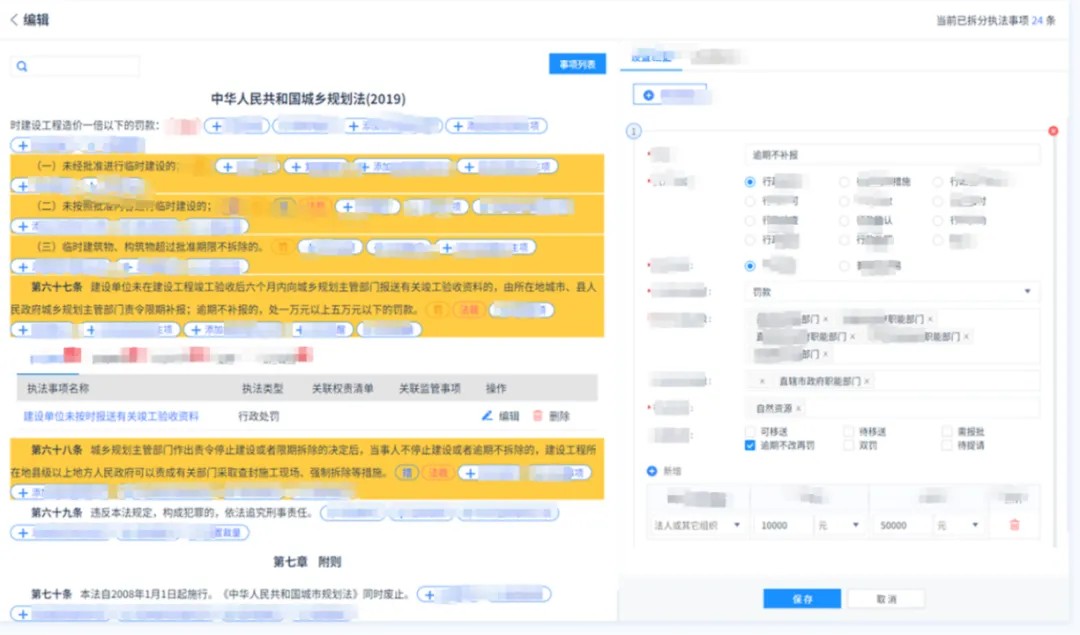Uncheck the 逾期不改再罚 checkbox
This screenshot has height=635, width=1080.
(x=750, y=446)
